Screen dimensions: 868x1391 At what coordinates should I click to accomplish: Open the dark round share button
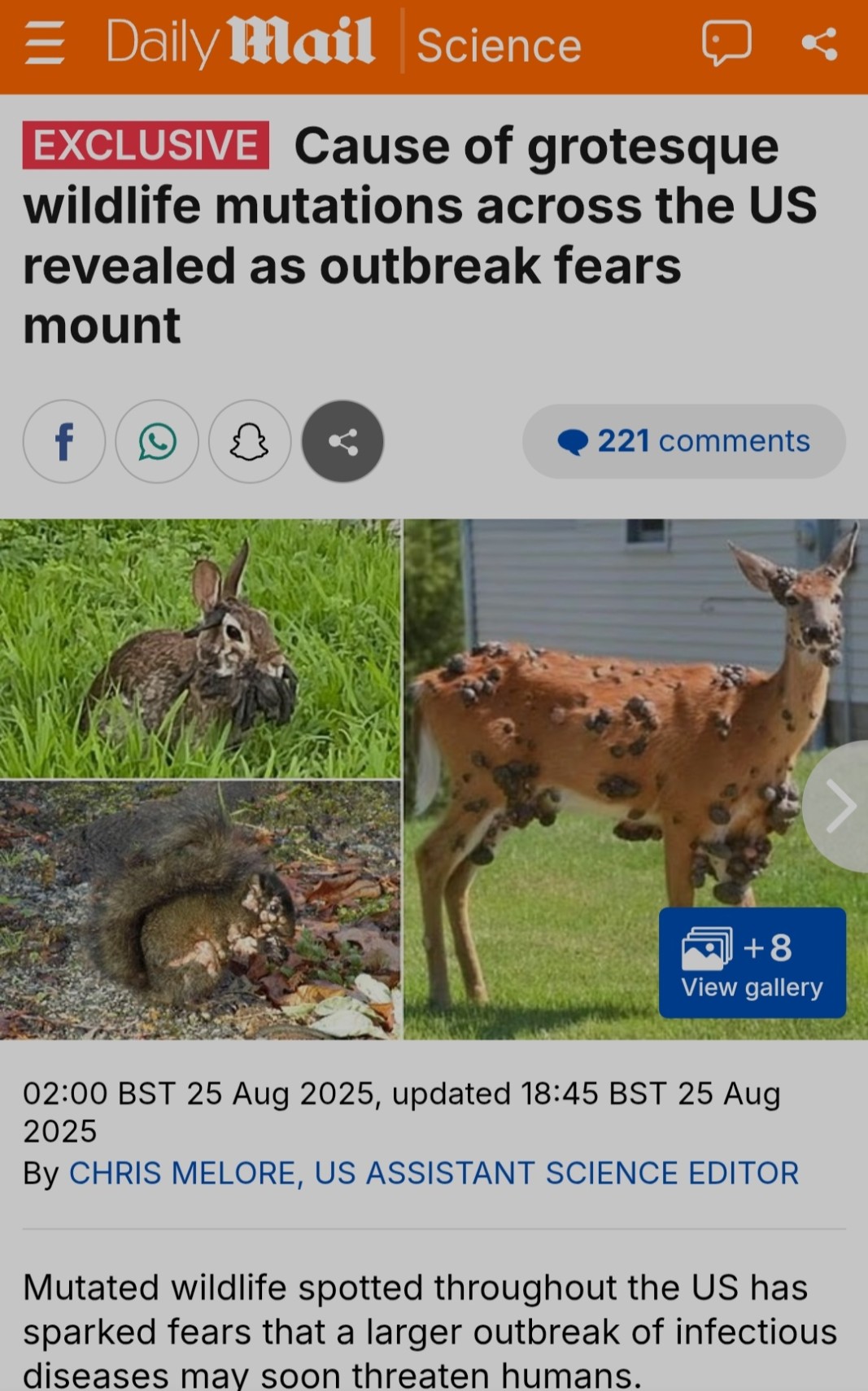pyautogui.click(x=342, y=442)
